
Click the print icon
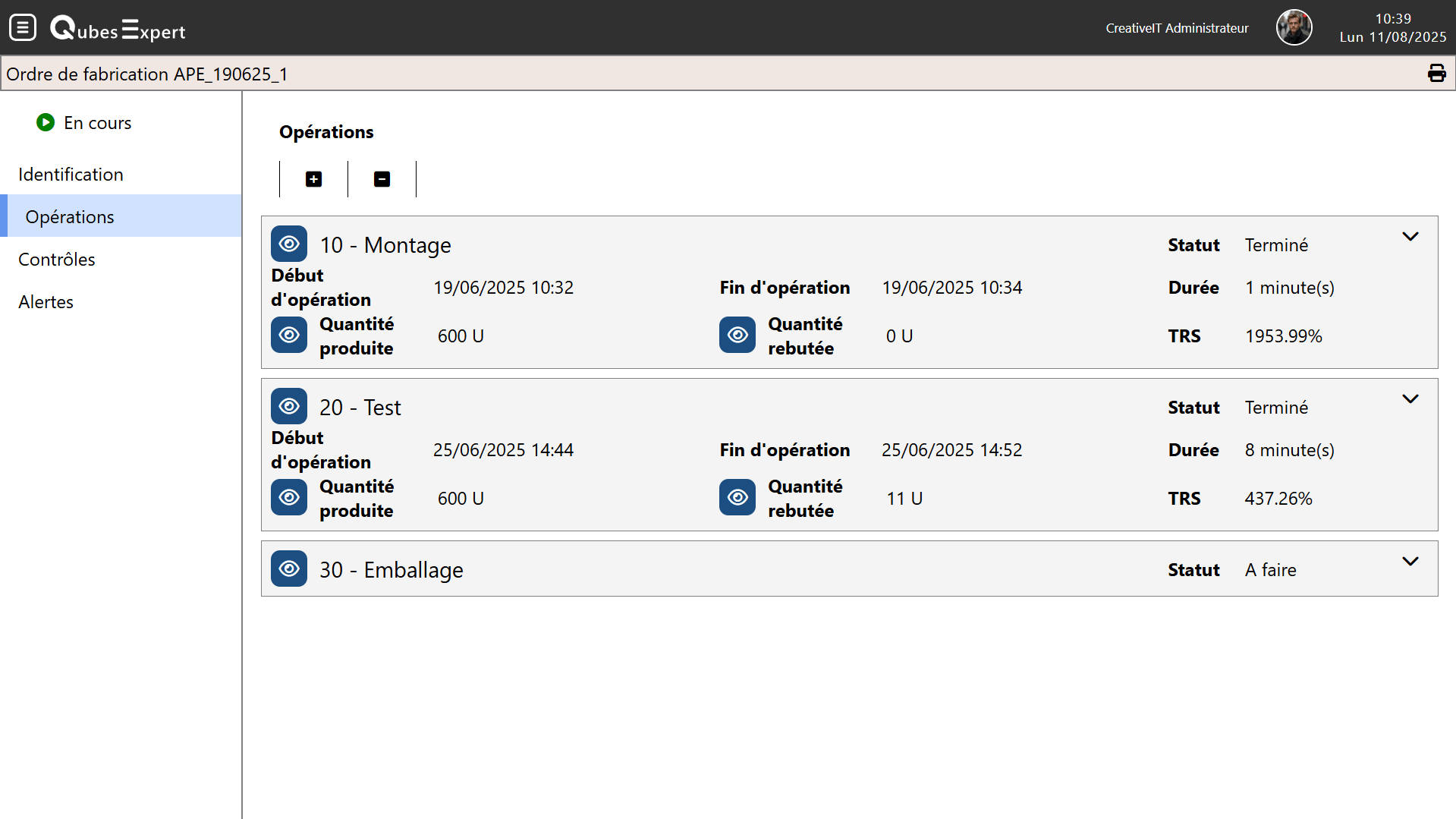tap(1436, 74)
